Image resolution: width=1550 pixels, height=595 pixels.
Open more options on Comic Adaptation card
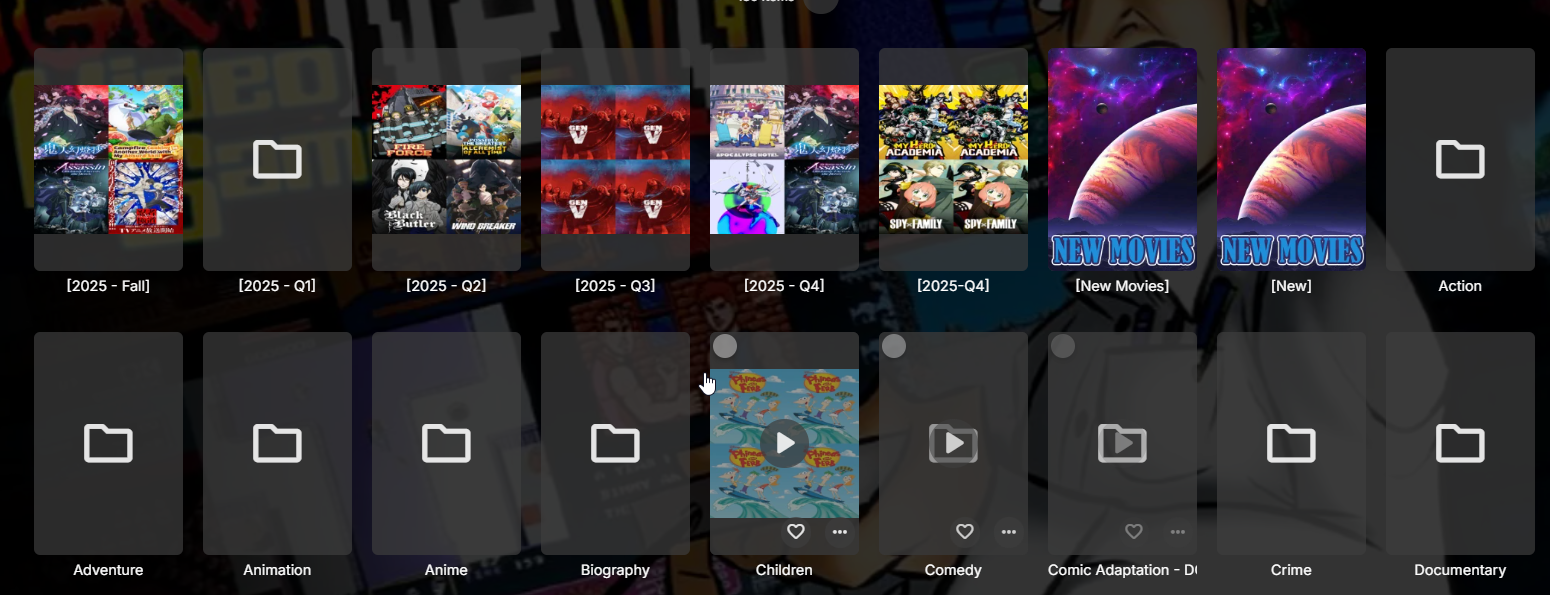pos(1178,532)
